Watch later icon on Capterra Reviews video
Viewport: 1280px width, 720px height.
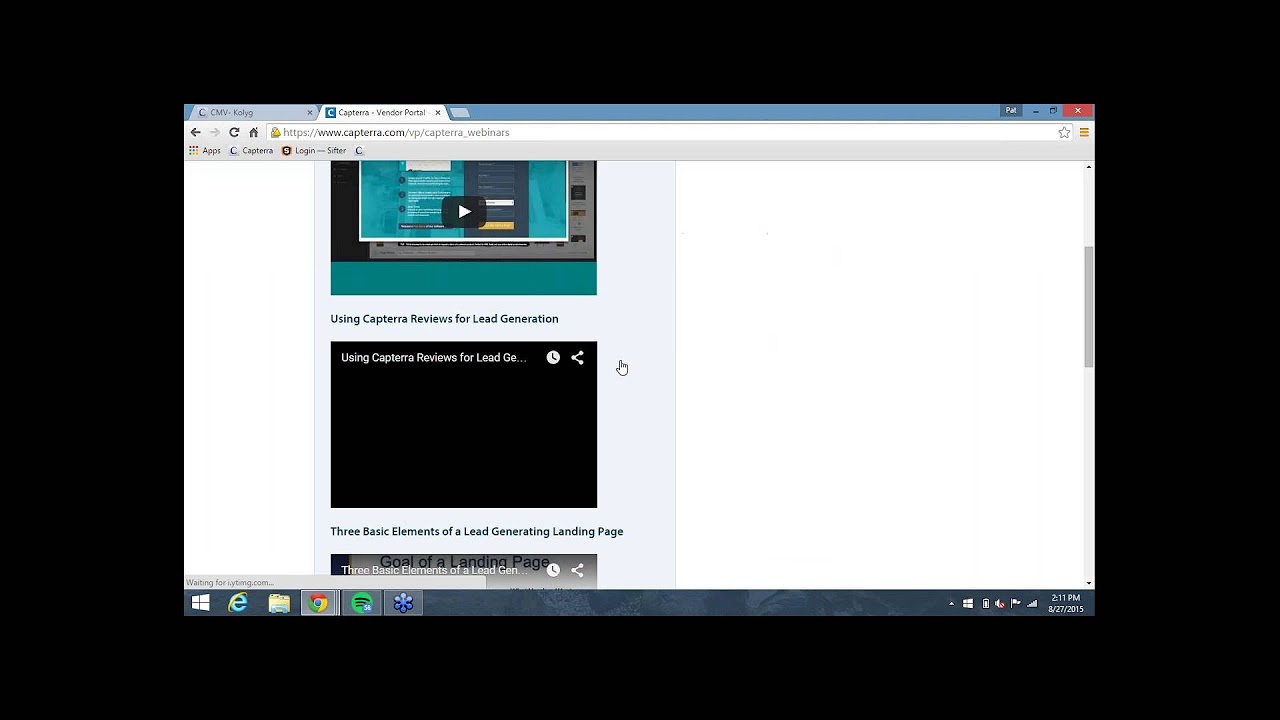pos(553,357)
